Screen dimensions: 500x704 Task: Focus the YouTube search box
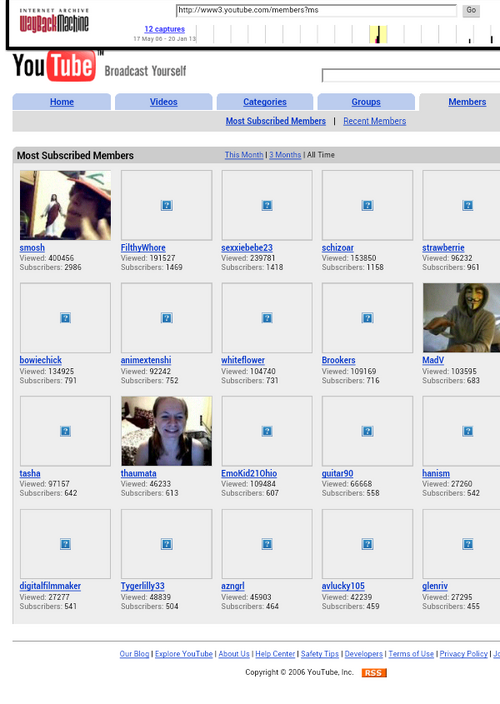[411, 75]
